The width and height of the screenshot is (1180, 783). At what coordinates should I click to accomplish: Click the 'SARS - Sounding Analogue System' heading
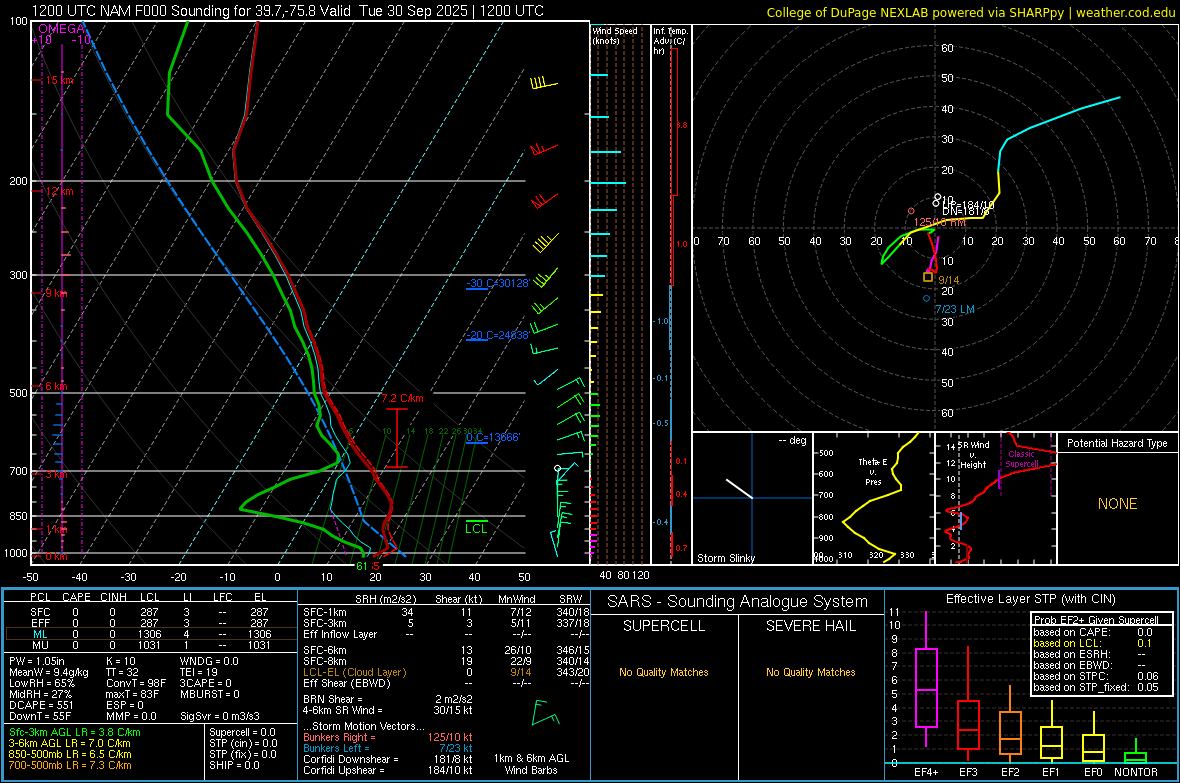click(738, 602)
